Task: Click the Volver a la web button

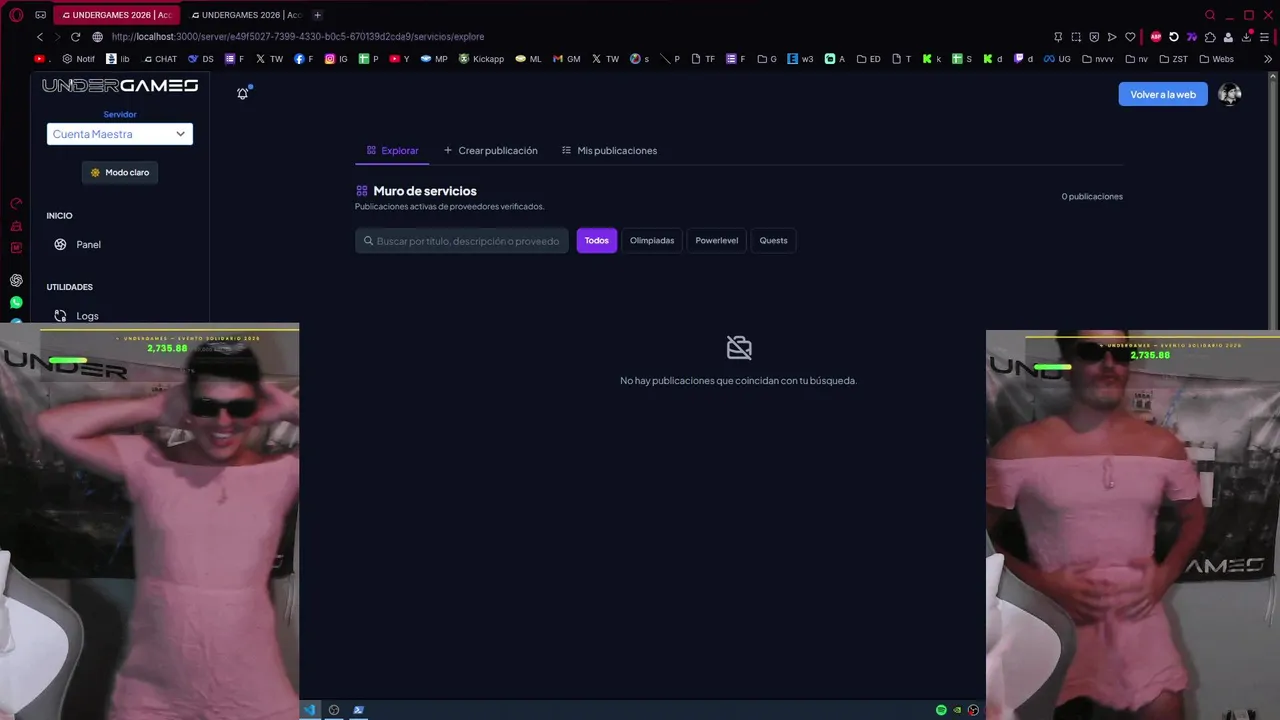Action: (x=1163, y=94)
